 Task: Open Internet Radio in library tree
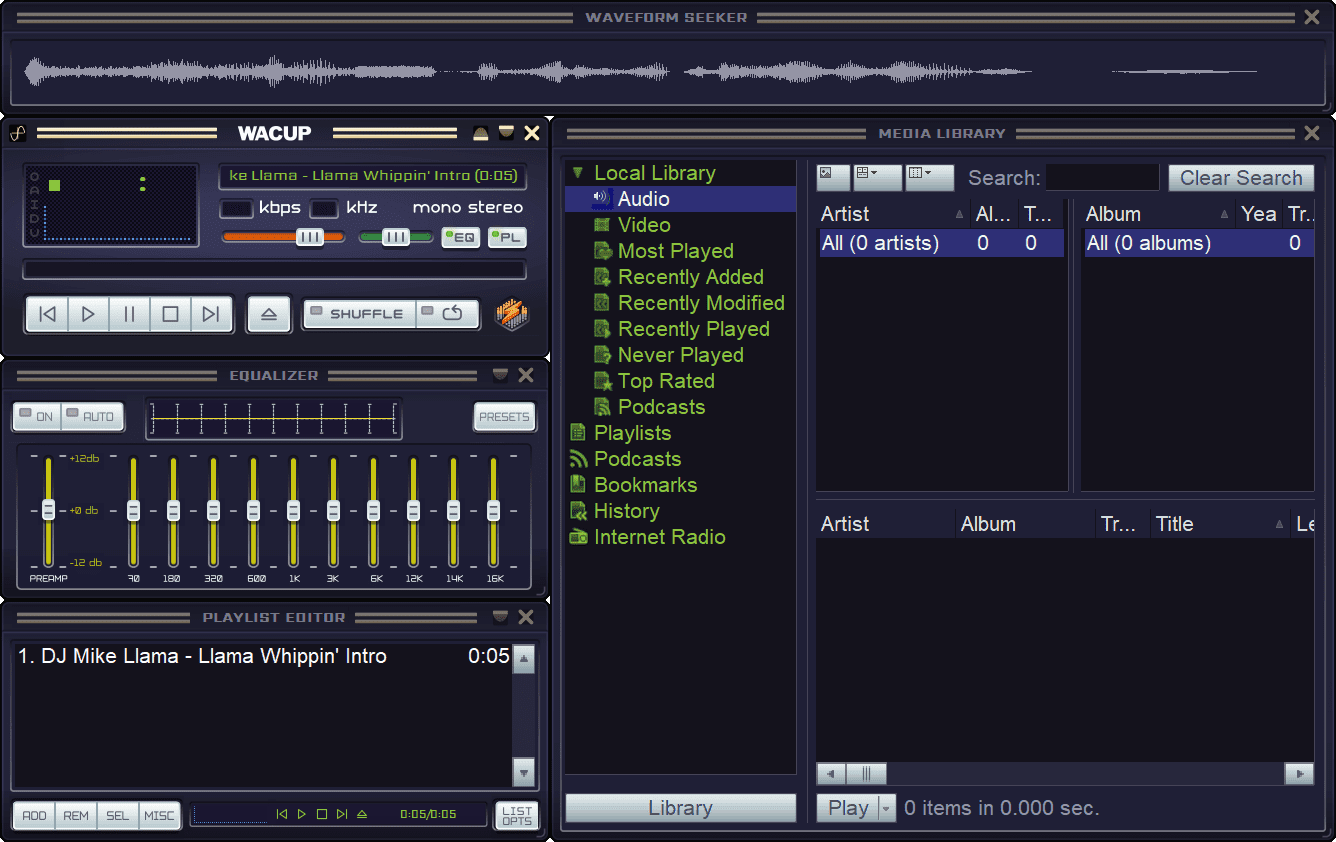(x=659, y=537)
